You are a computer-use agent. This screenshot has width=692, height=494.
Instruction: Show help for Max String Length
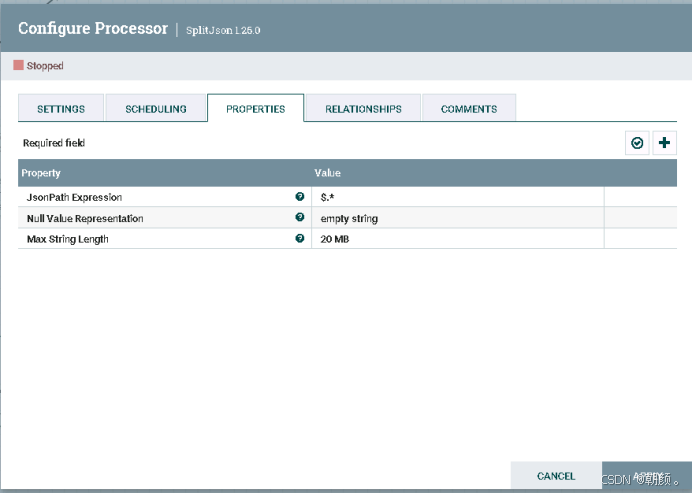300,238
